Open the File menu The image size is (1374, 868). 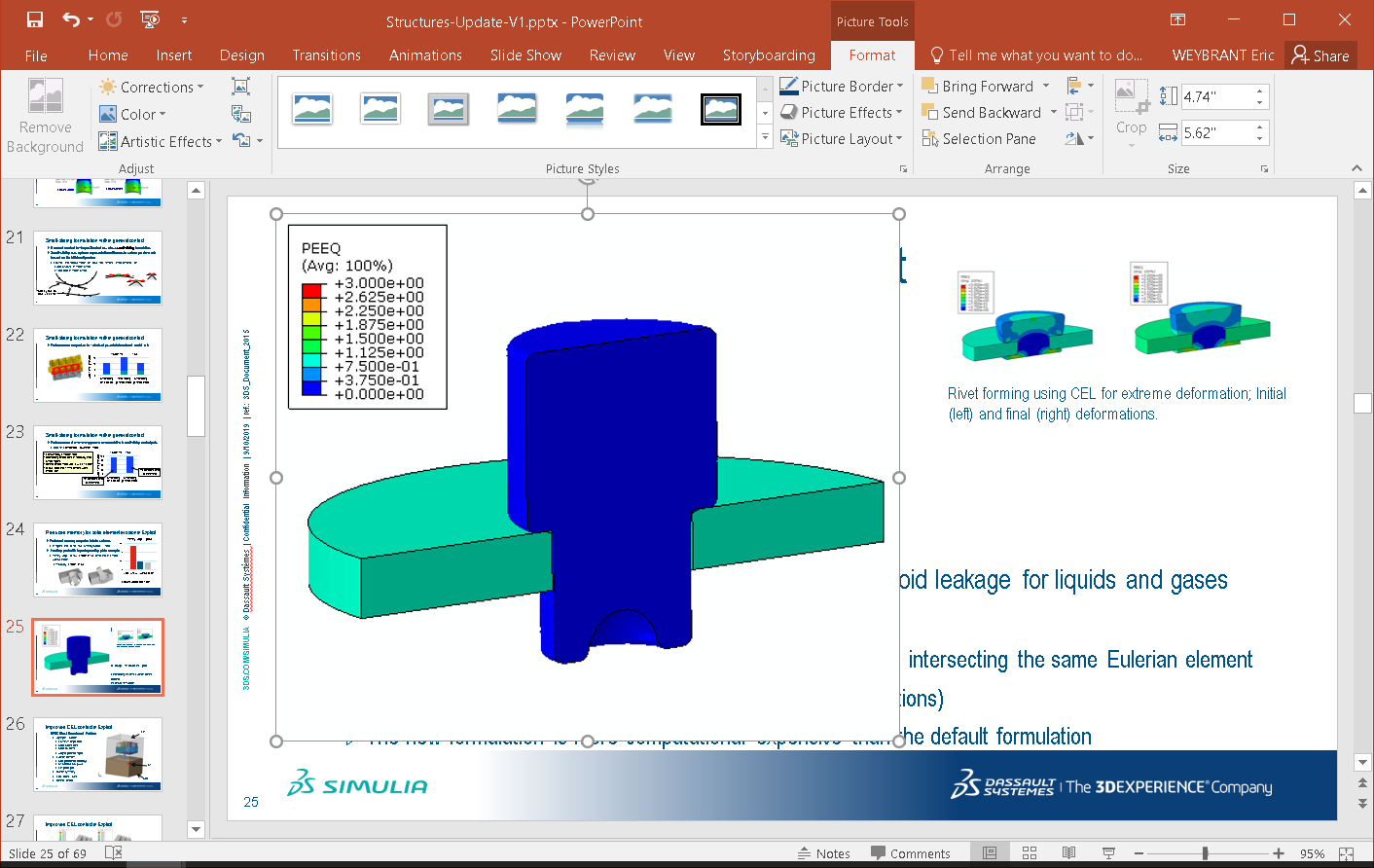(x=36, y=55)
